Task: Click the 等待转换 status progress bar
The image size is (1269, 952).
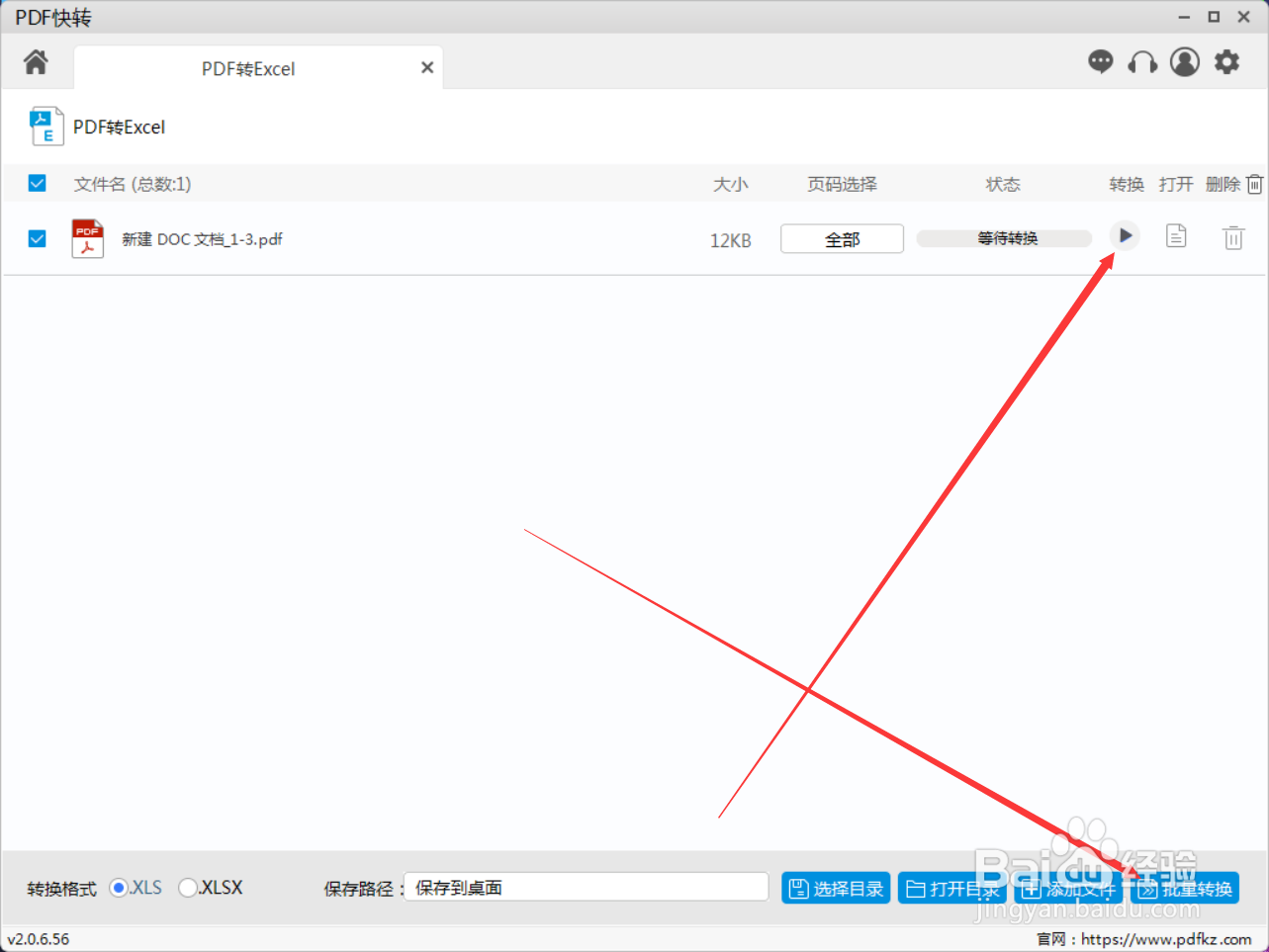Action: tap(1003, 237)
